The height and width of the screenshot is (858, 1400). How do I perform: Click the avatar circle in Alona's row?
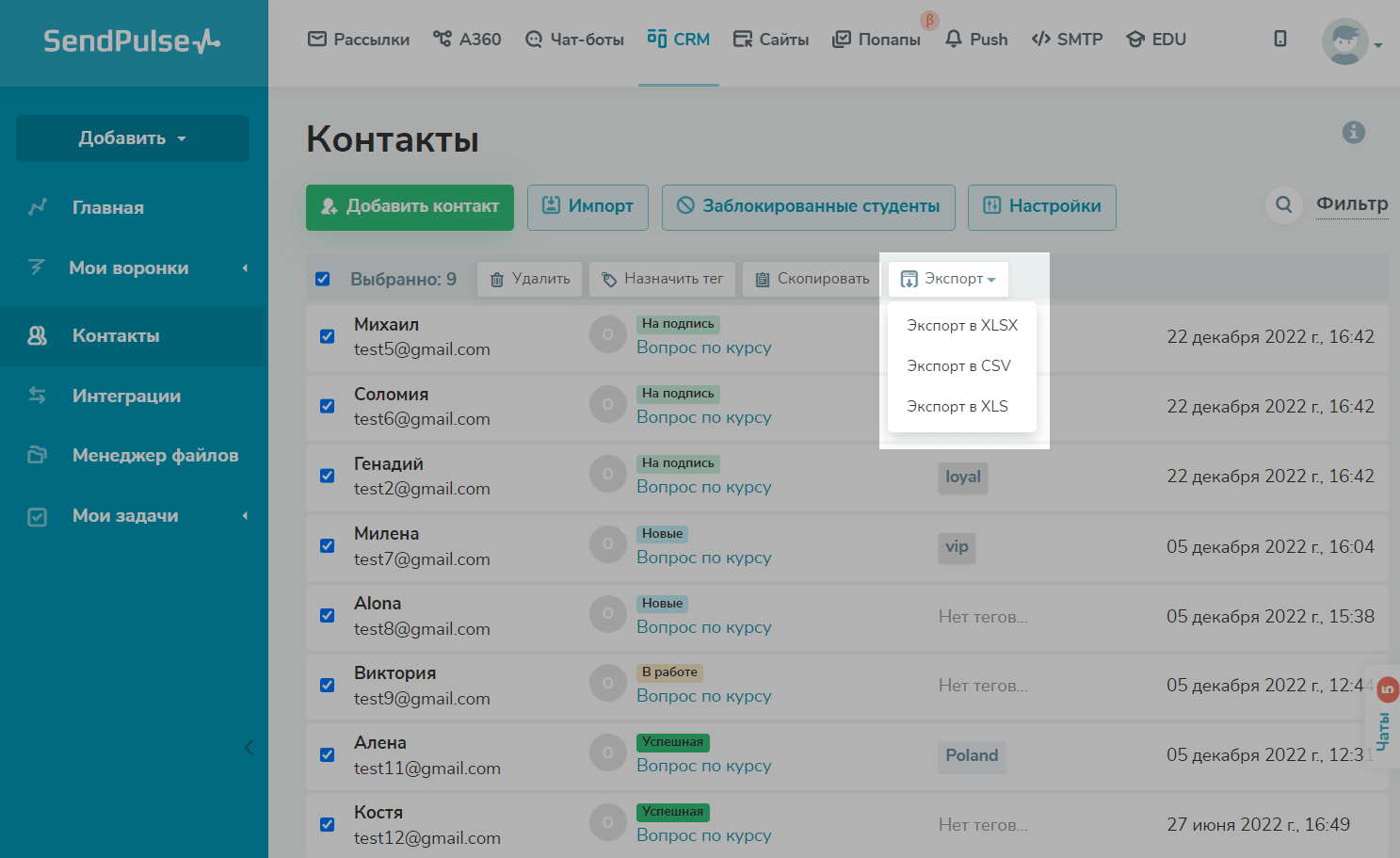coord(608,614)
